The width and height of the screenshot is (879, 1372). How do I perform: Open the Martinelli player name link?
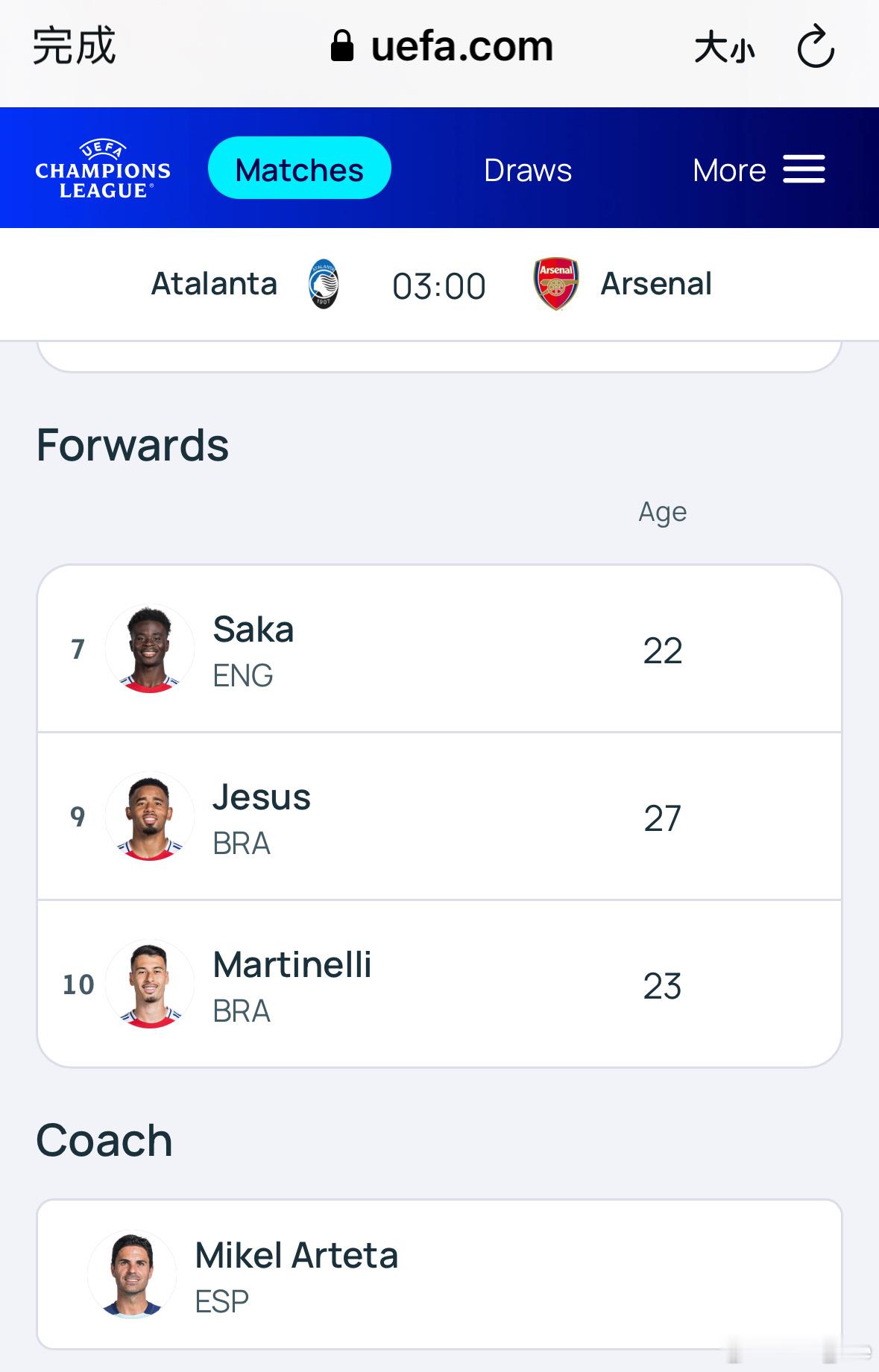[292, 964]
